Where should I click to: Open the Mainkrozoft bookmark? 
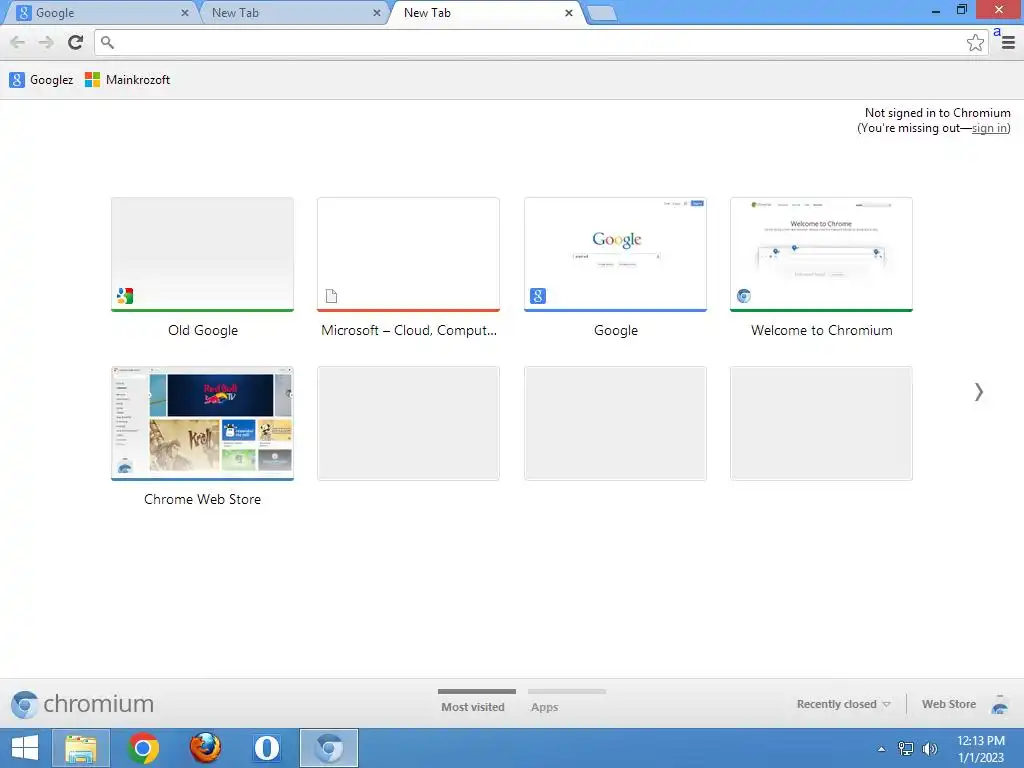tap(127, 80)
